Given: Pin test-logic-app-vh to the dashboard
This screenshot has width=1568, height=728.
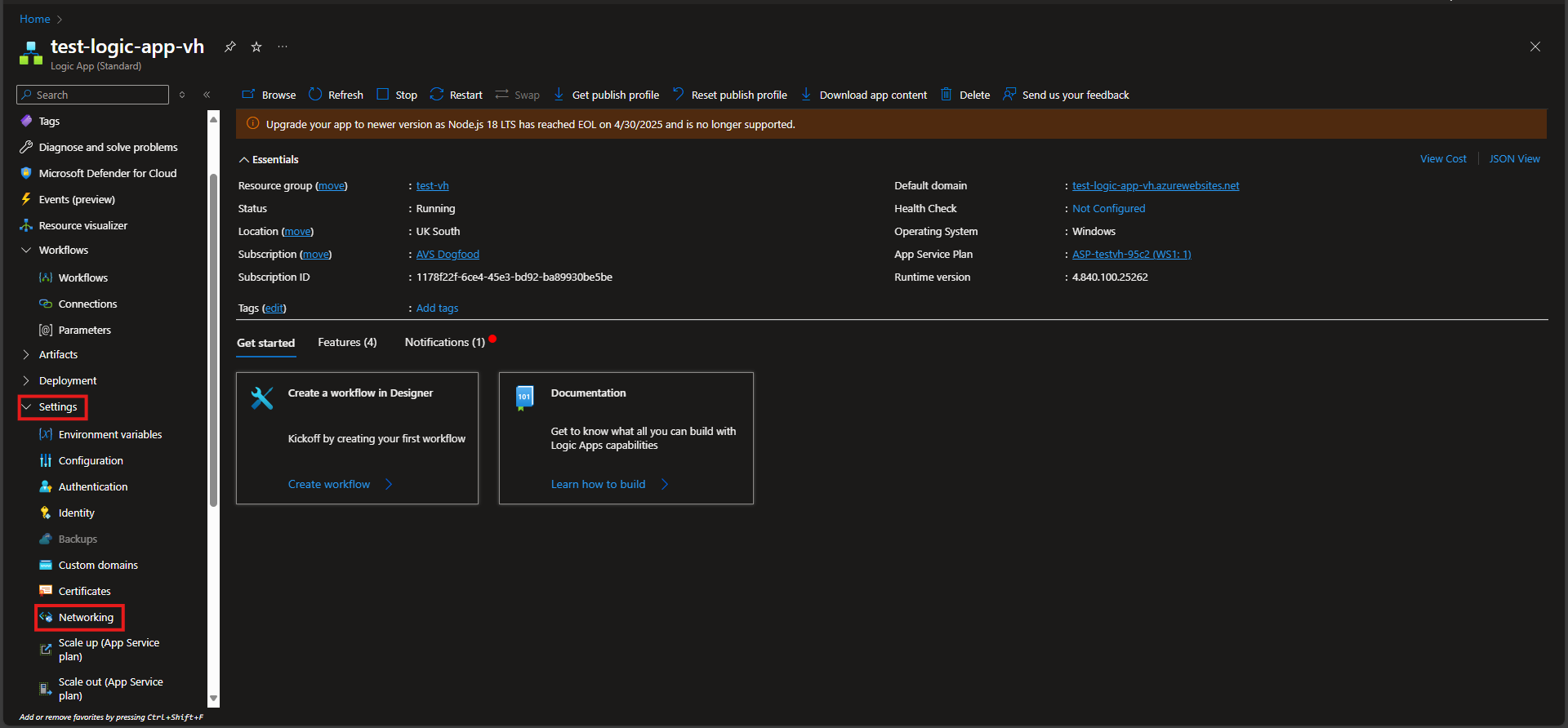Looking at the screenshot, I should click(x=230, y=47).
